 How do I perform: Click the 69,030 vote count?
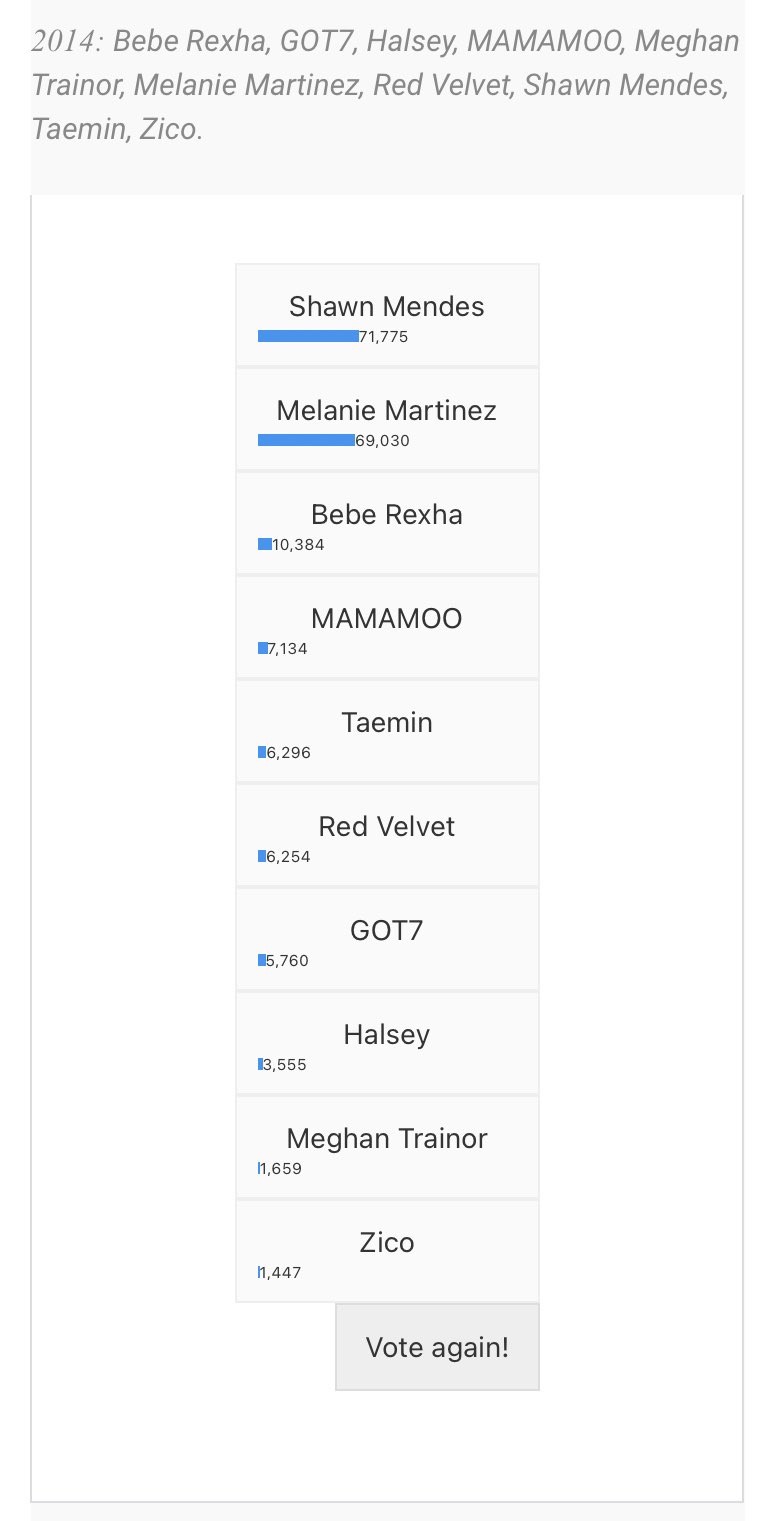click(x=382, y=441)
